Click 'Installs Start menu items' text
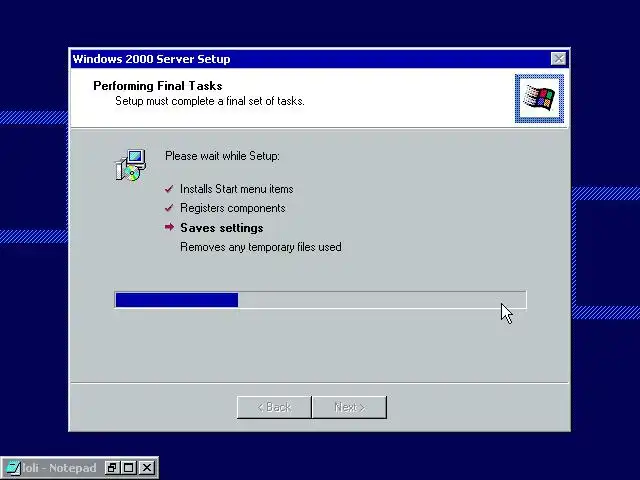This screenshot has height=480, width=640. [x=237, y=189]
